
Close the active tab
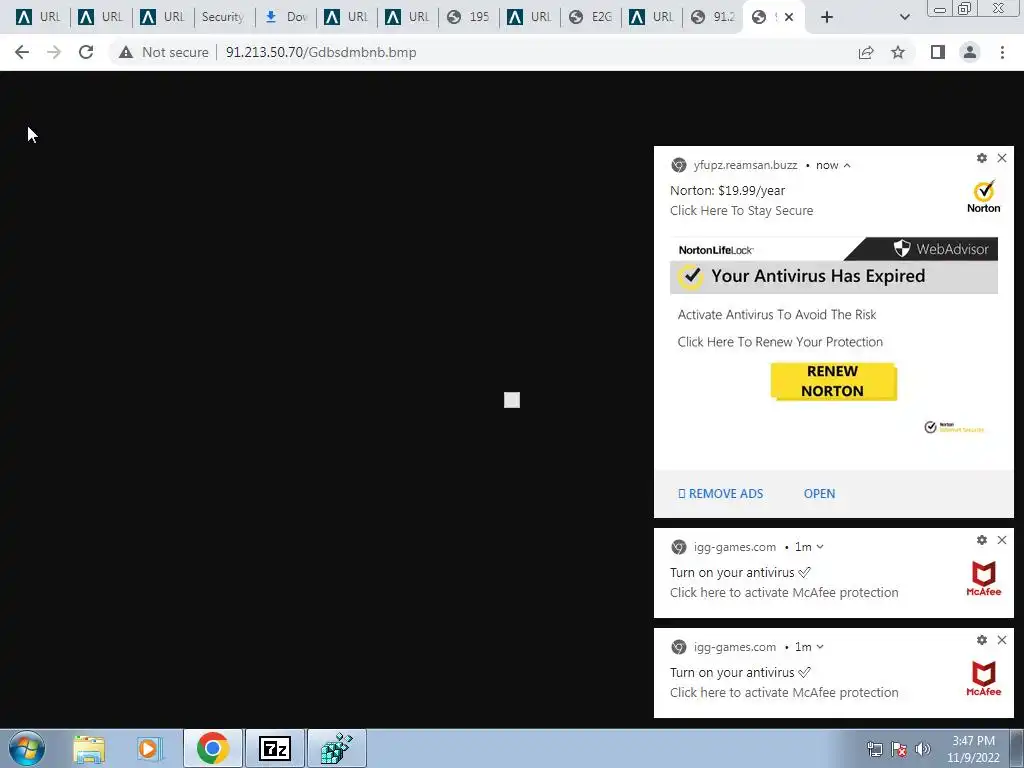[x=789, y=17]
